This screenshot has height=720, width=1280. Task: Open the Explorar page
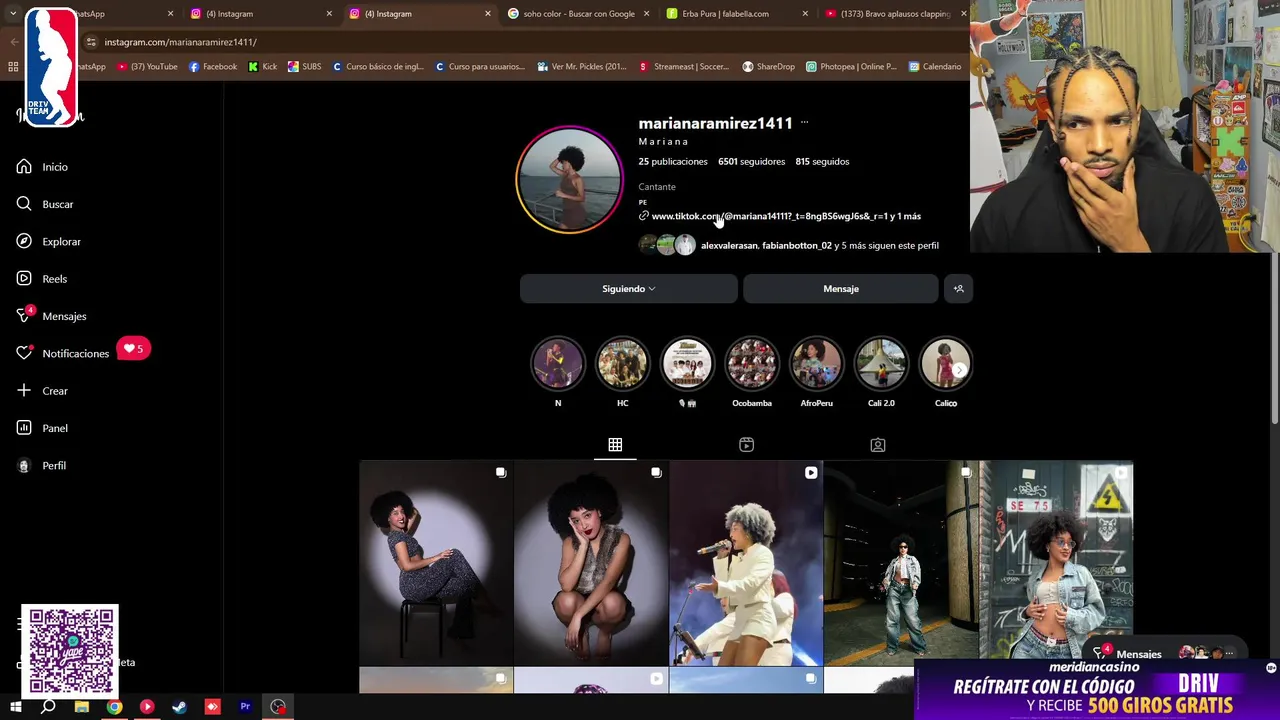tap(48, 242)
